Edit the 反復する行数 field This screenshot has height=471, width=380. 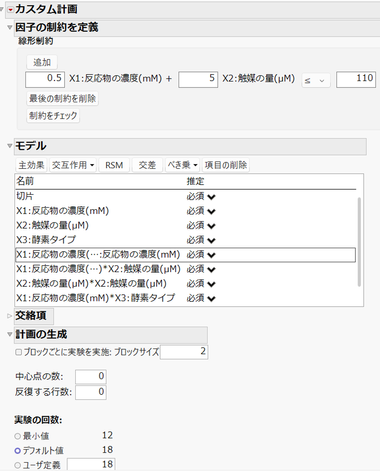[x=91, y=392]
